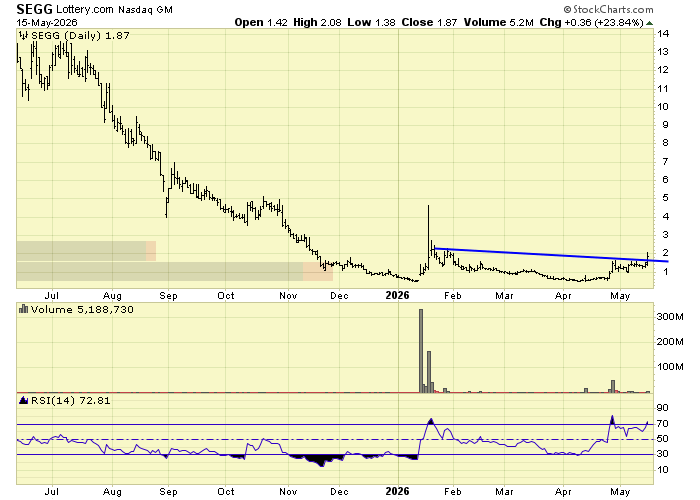This screenshot has height=500, width=700.
Task: Click the tallest January volume bar
Action: click(x=421, y=351)
